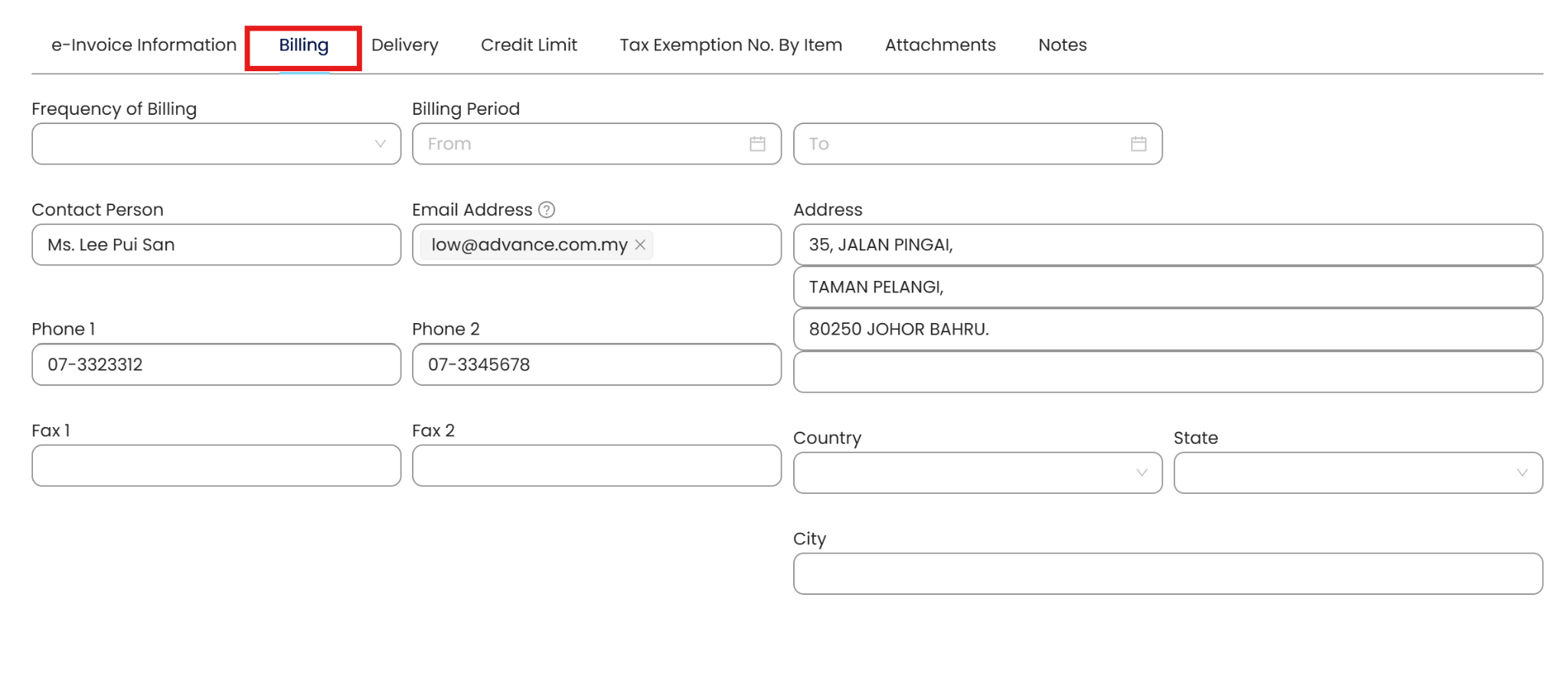Open the Credit Limit tab
The image size is (1568, 686).
tap(529, 45)
